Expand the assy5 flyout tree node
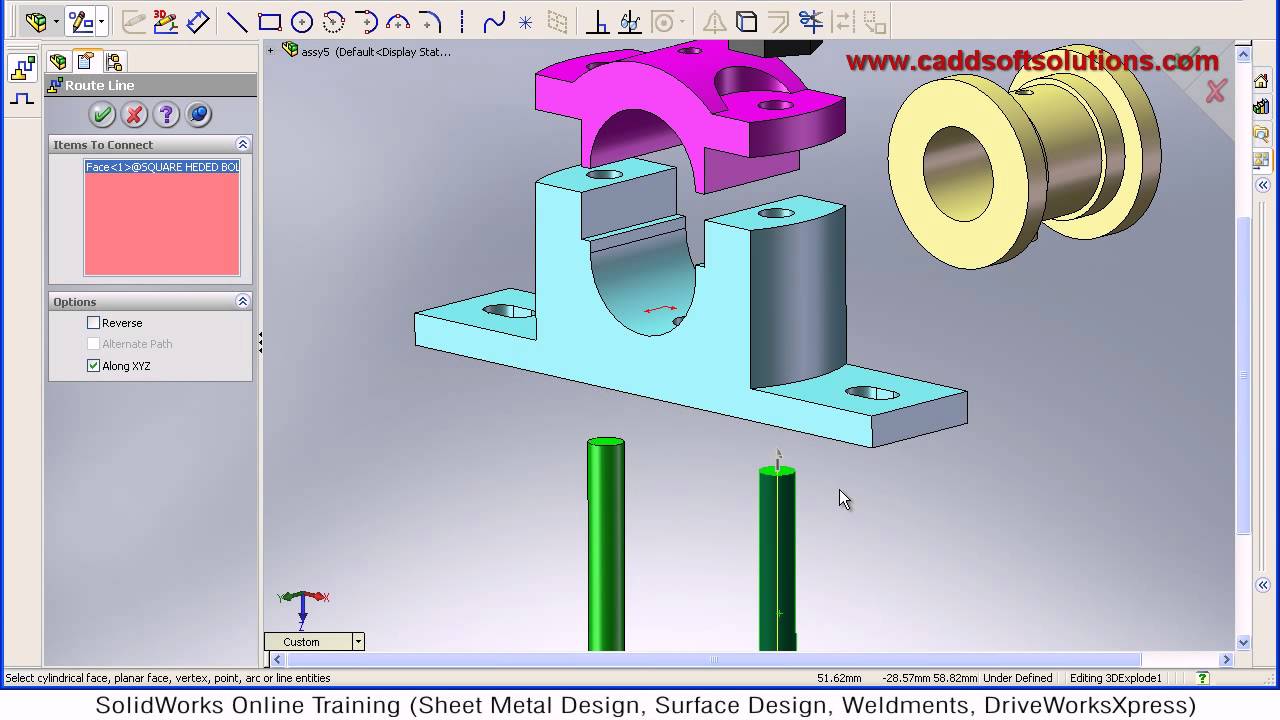This screenshot has height=720, width=1280. (x=270, y=50)
